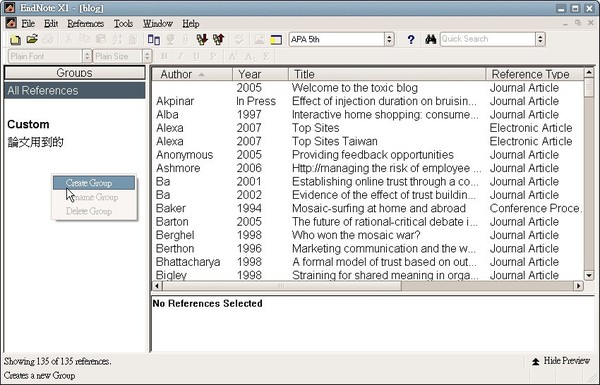Click the disabled Cut scissors icon
The width and height of the screenshot is (600, 385).
(68, 39)
